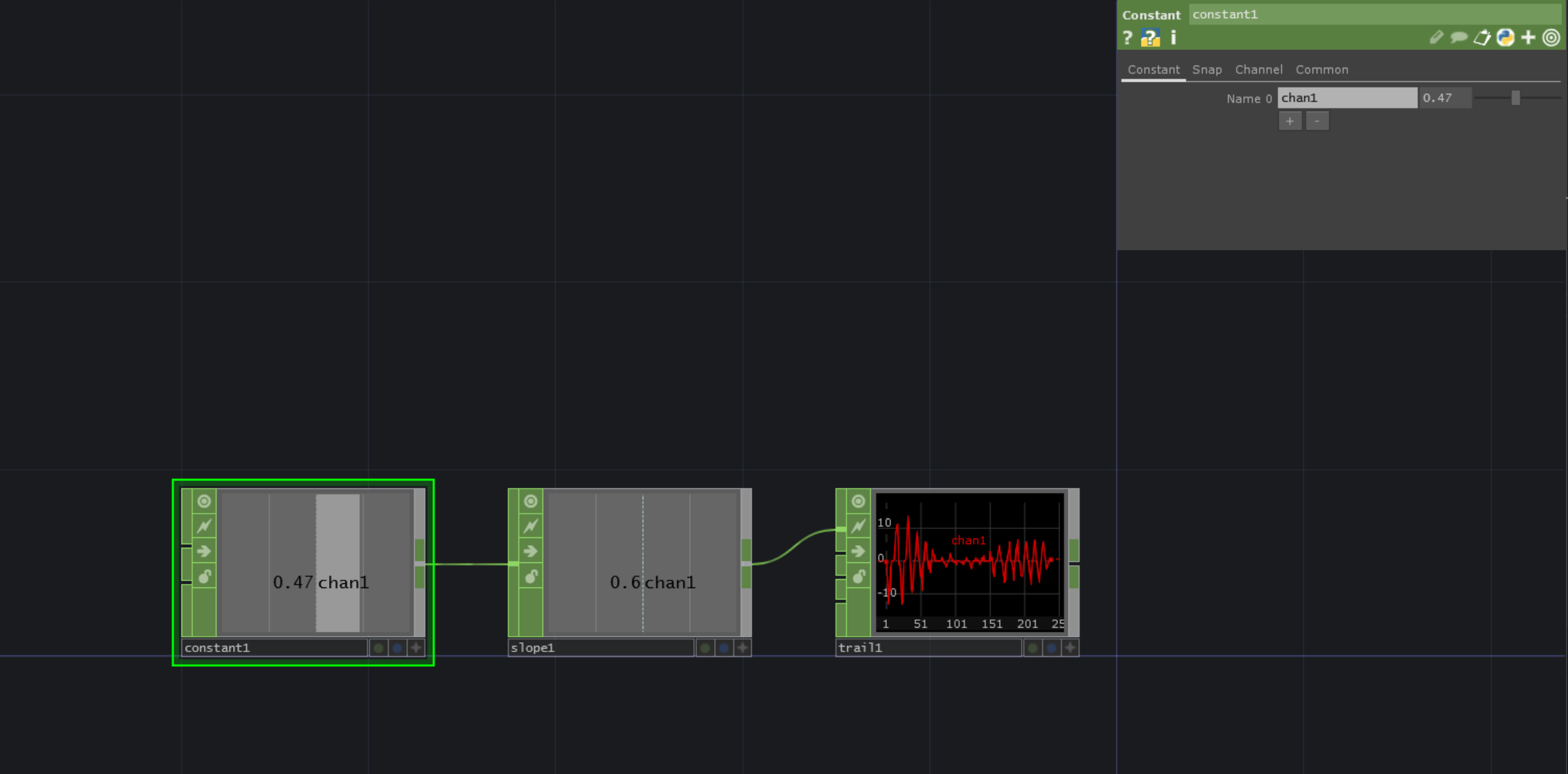This screenshot has width=1568, height=774.
Task: Toggle lock flag on slope1 node
Action: pyautogui.click(x=531, y=576)
